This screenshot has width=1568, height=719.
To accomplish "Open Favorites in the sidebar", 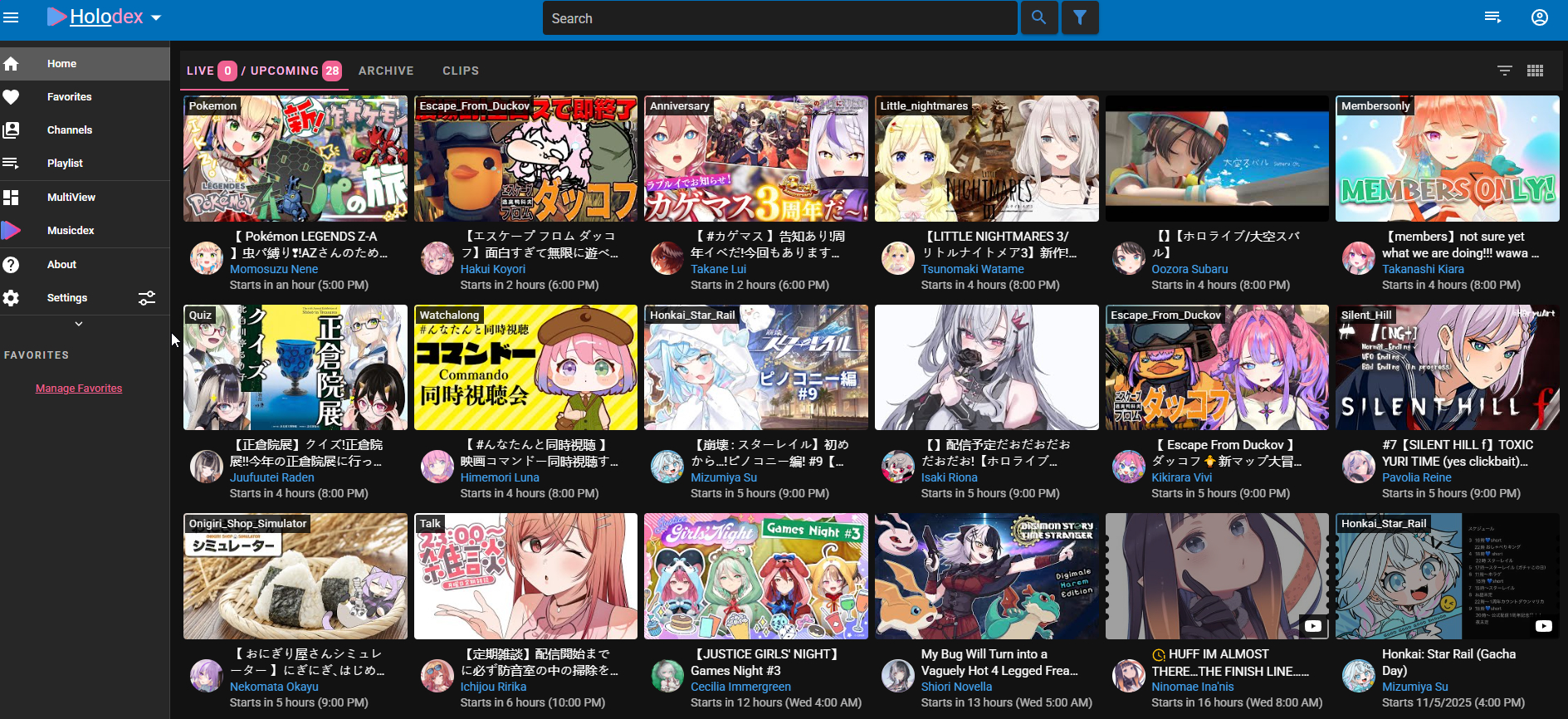I will [x=85, y=97].
